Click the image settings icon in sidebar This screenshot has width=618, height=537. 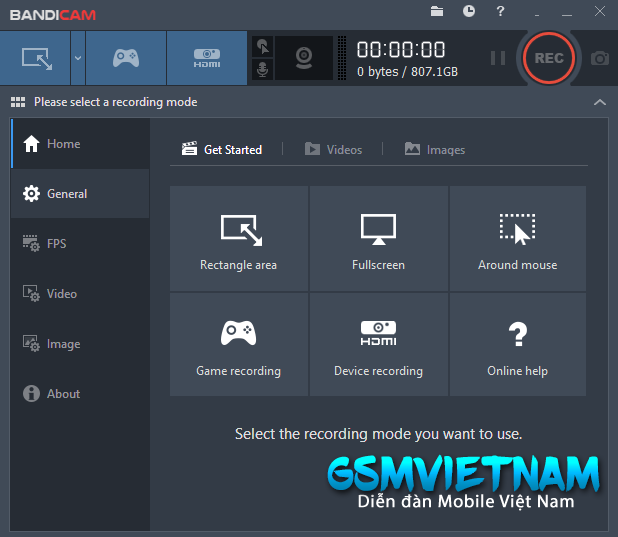[31, 343]
